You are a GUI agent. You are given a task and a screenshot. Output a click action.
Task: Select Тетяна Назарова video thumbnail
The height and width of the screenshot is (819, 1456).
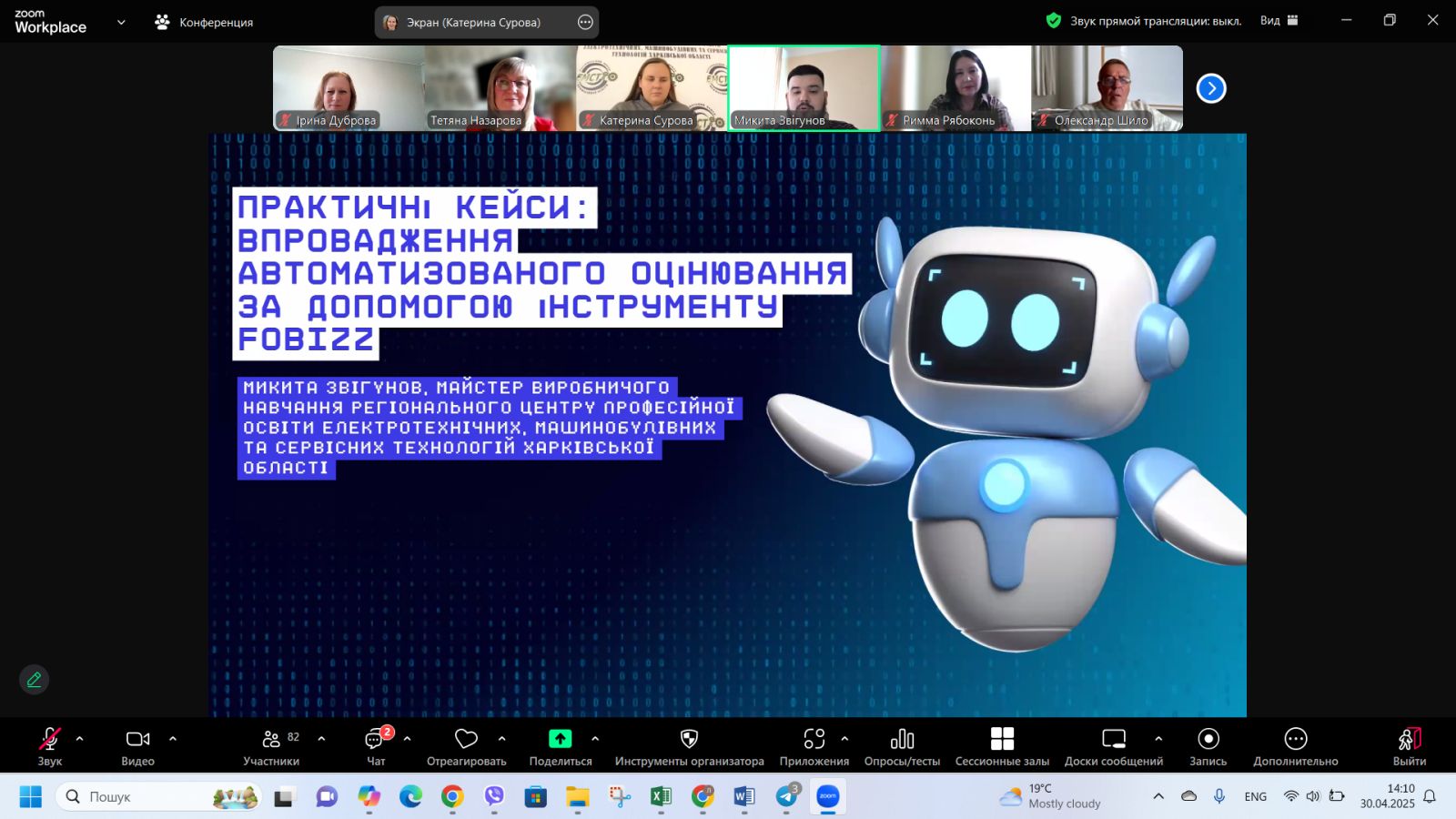500,88
